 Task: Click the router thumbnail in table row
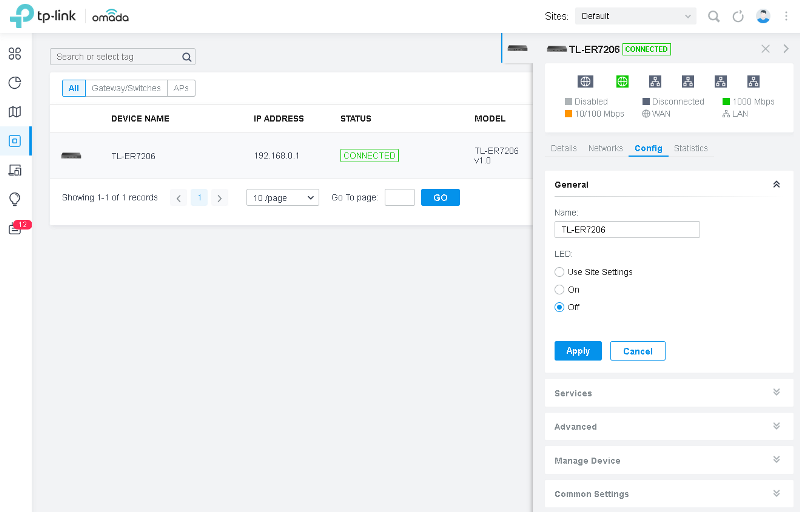71,156
